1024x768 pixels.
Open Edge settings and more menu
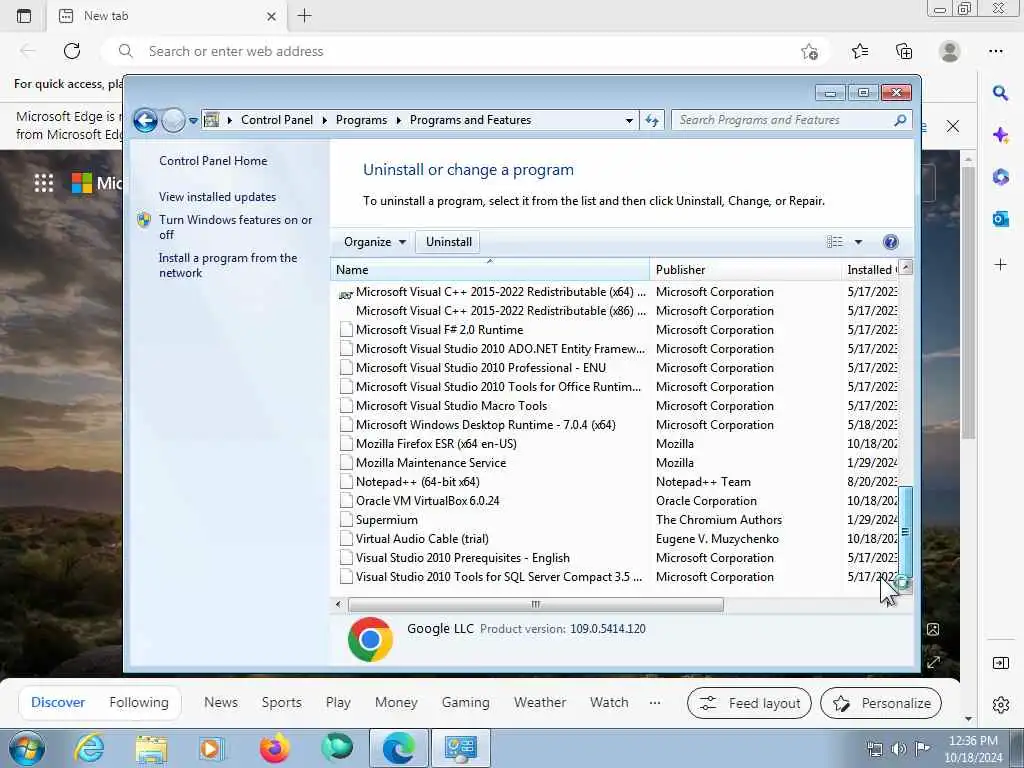point(995,51)
